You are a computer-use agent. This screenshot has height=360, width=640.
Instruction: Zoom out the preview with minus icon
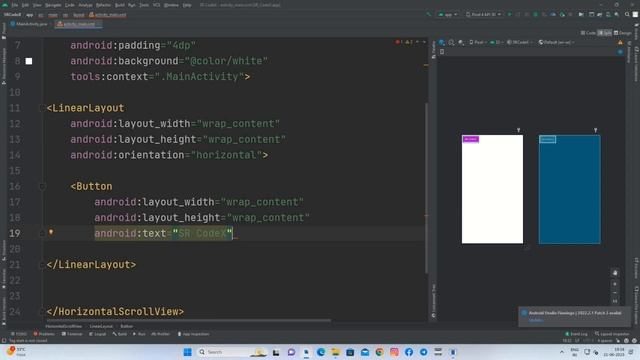click(x=615, y=293)
